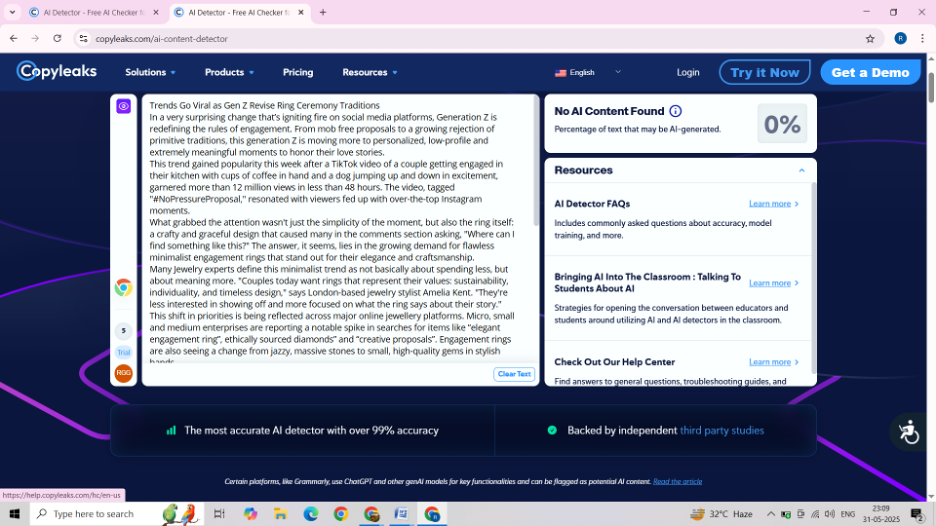Click the purple eye icon in sidebar
The image size is (936, 526).
click(124, 106)
